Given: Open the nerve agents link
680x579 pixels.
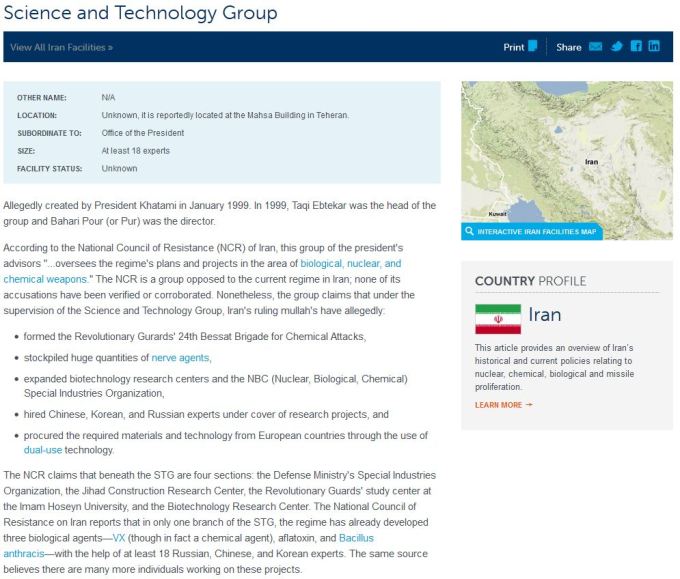Looking at the screenshot, I should tap(180, 357).
